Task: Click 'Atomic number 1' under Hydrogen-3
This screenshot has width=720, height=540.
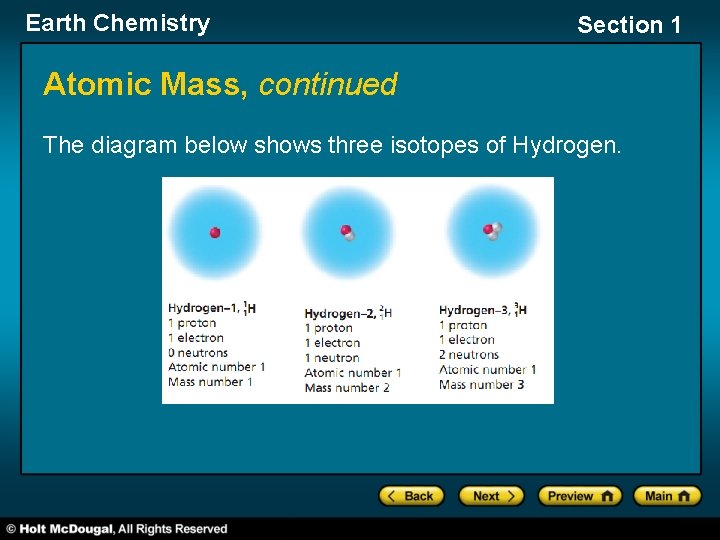Action: point(488,370)
